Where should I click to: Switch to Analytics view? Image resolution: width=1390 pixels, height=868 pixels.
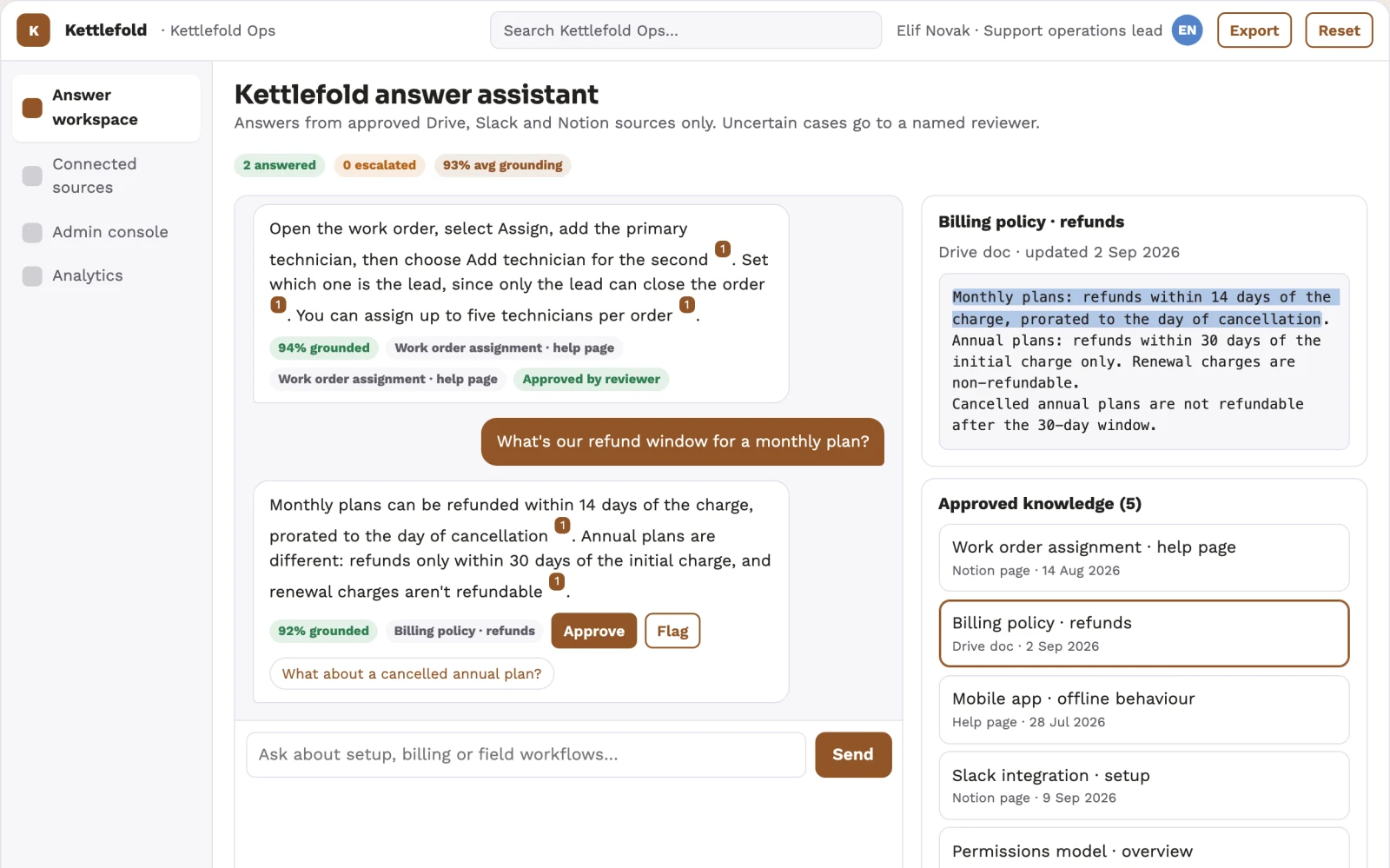pos(106,276)
